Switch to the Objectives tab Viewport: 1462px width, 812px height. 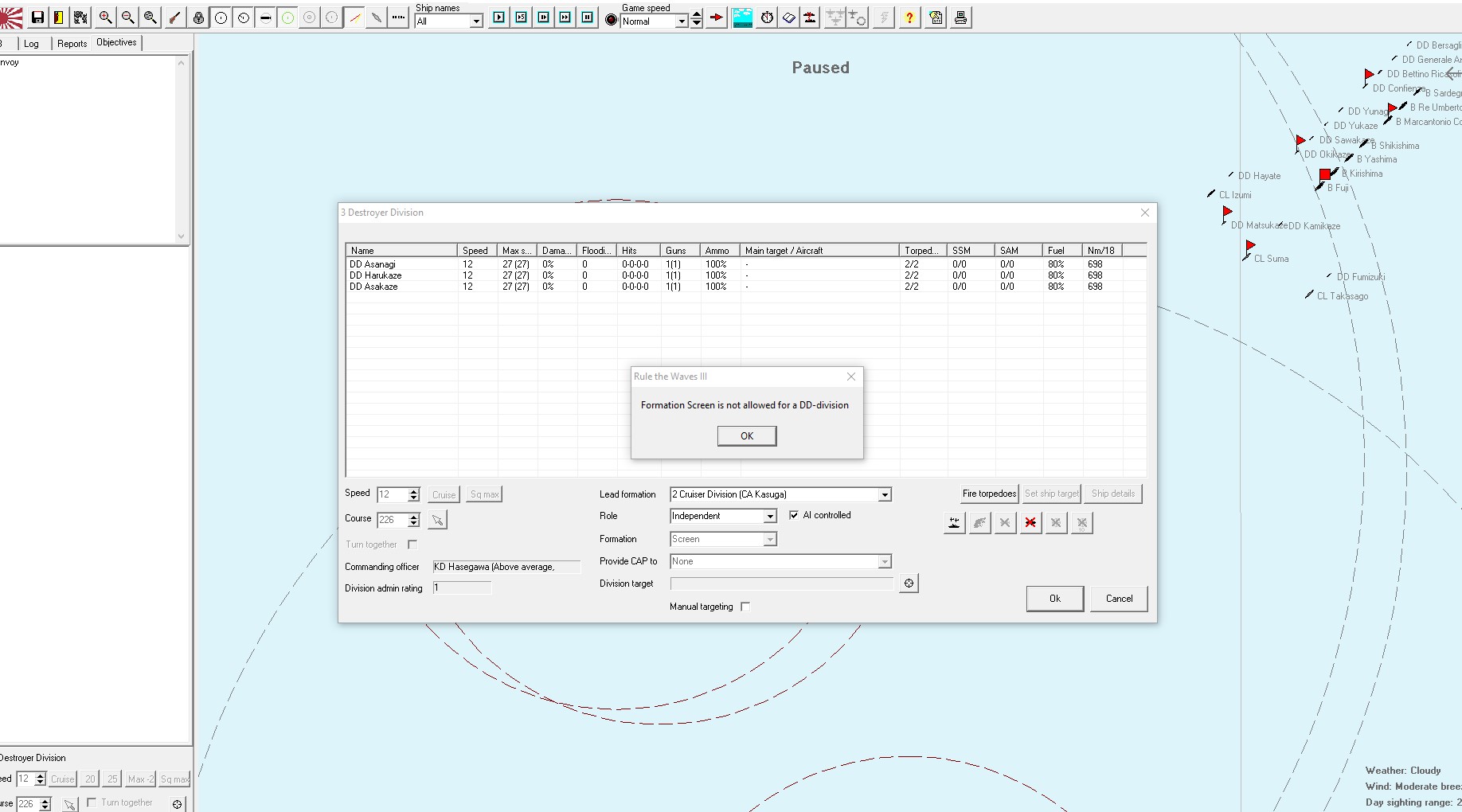[116, 43]
